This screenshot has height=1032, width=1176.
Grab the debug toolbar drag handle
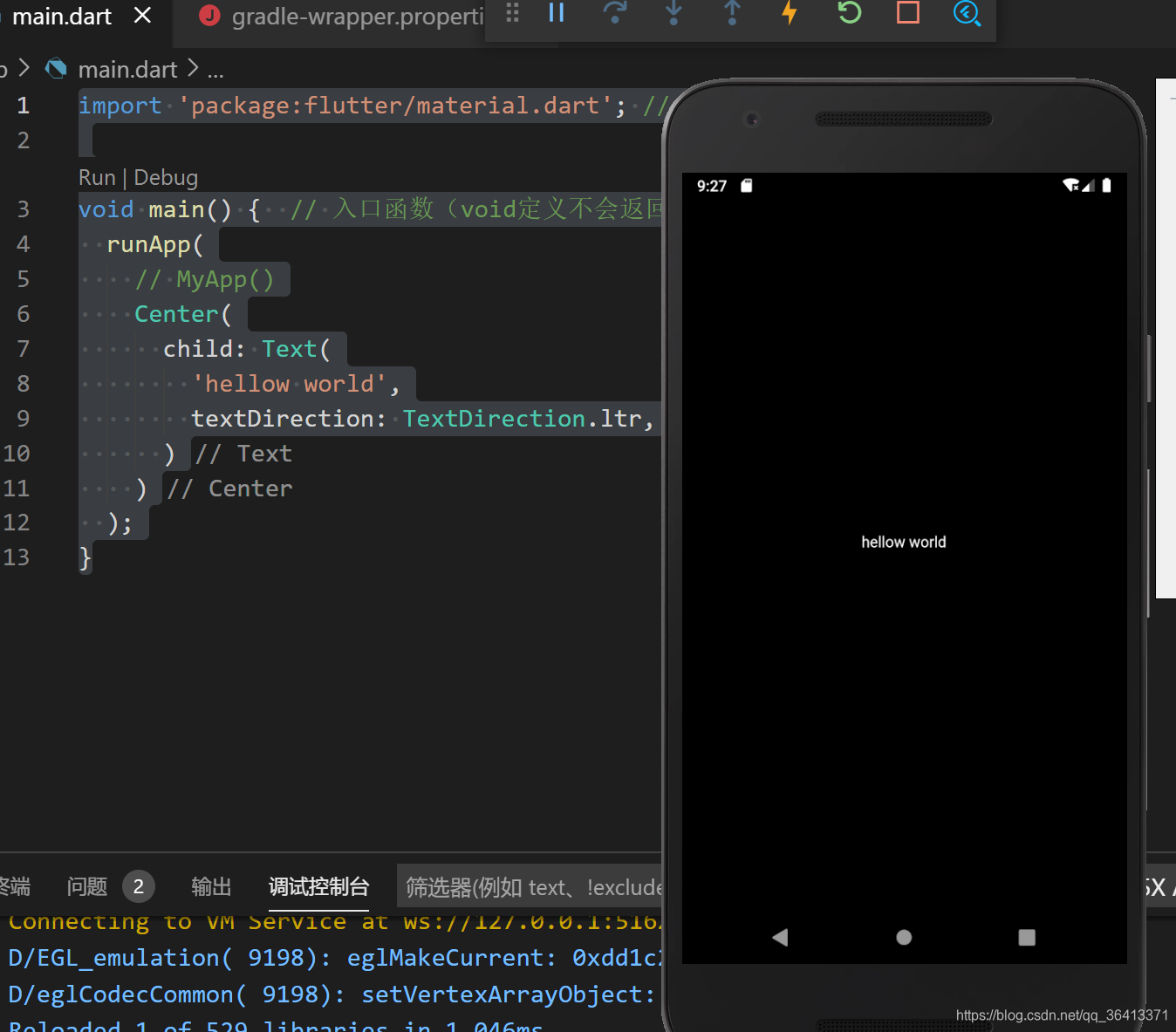click(x=512, y=12)
